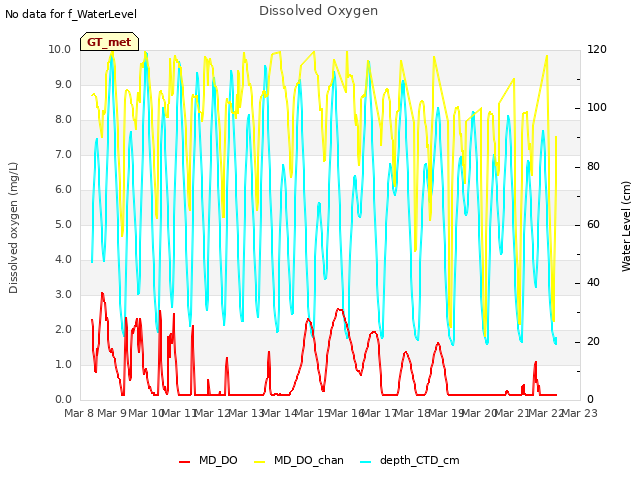Click the 100 right axis value
The image size is (640, 480).
(x=597, y=108)
